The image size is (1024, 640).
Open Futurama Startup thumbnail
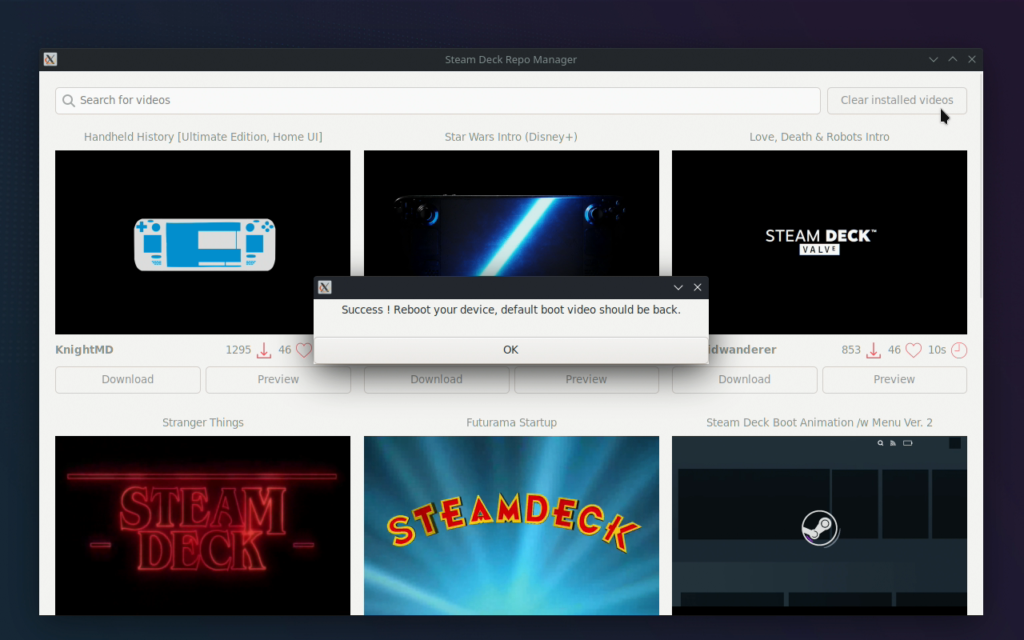coord(511,526)
